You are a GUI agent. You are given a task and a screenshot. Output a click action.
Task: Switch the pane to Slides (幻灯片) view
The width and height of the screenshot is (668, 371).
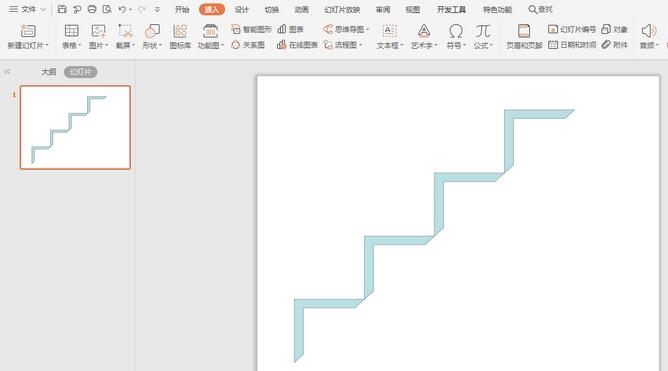(x=81, y=72)
